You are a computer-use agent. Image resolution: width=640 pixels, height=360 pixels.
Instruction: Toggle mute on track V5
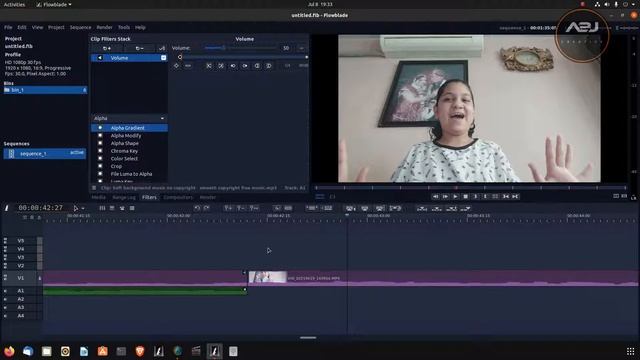pos(5,241)
